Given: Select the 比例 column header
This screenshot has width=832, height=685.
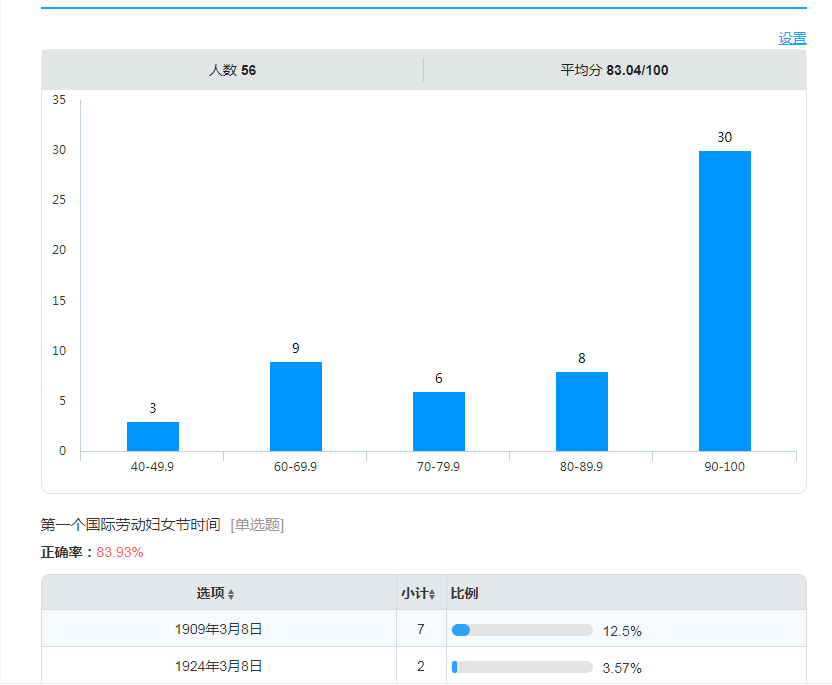Looking at the screenshot, I should coord(464,593).
